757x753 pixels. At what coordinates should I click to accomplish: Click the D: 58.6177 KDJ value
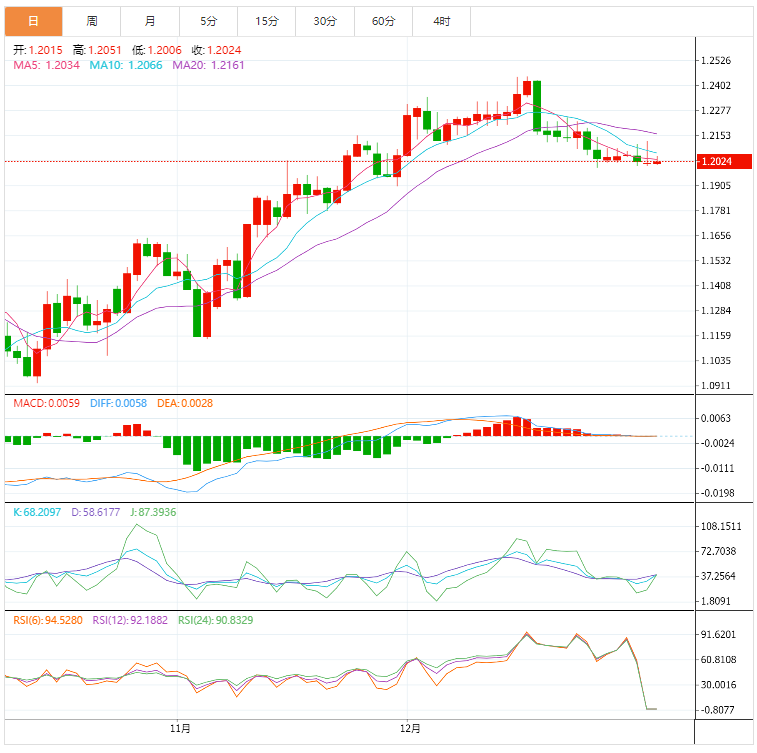[96, 512]
